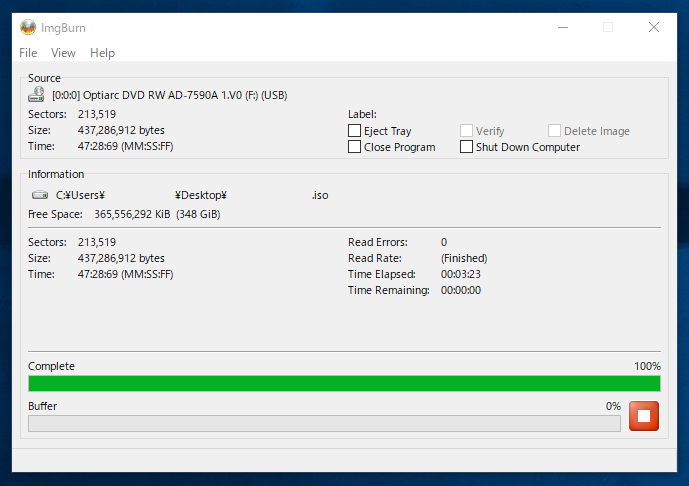Click the destination path ending in .iso
Viewport: 689px width, 486px height.
pos(192,195)
